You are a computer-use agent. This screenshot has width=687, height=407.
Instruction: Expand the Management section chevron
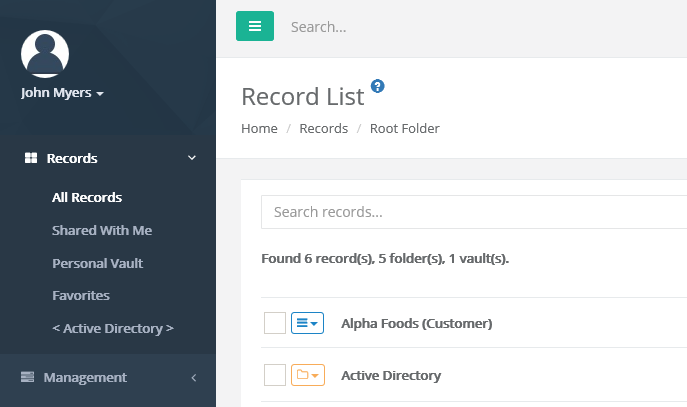(x=193, y=377)
